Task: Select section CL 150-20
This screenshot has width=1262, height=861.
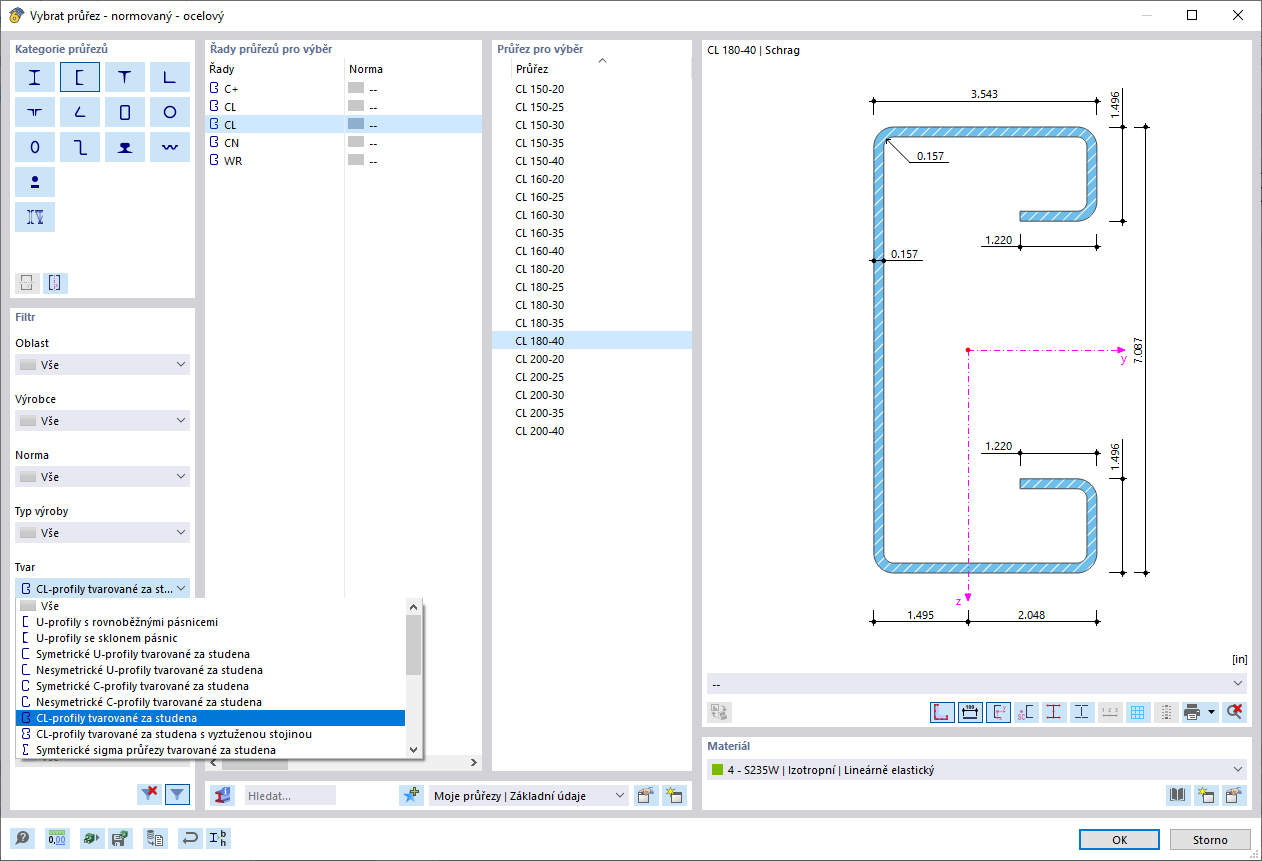Action: tap(591, 89)
